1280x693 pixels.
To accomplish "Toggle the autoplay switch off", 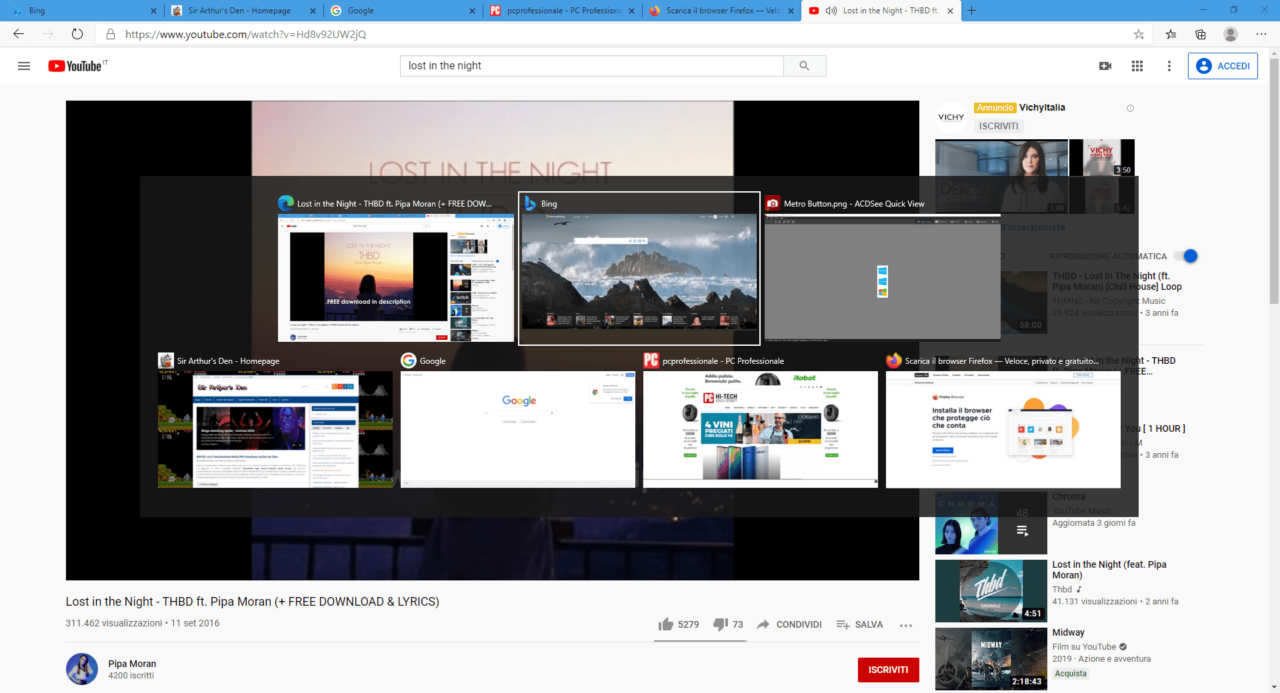I will tap(1187, 256).
